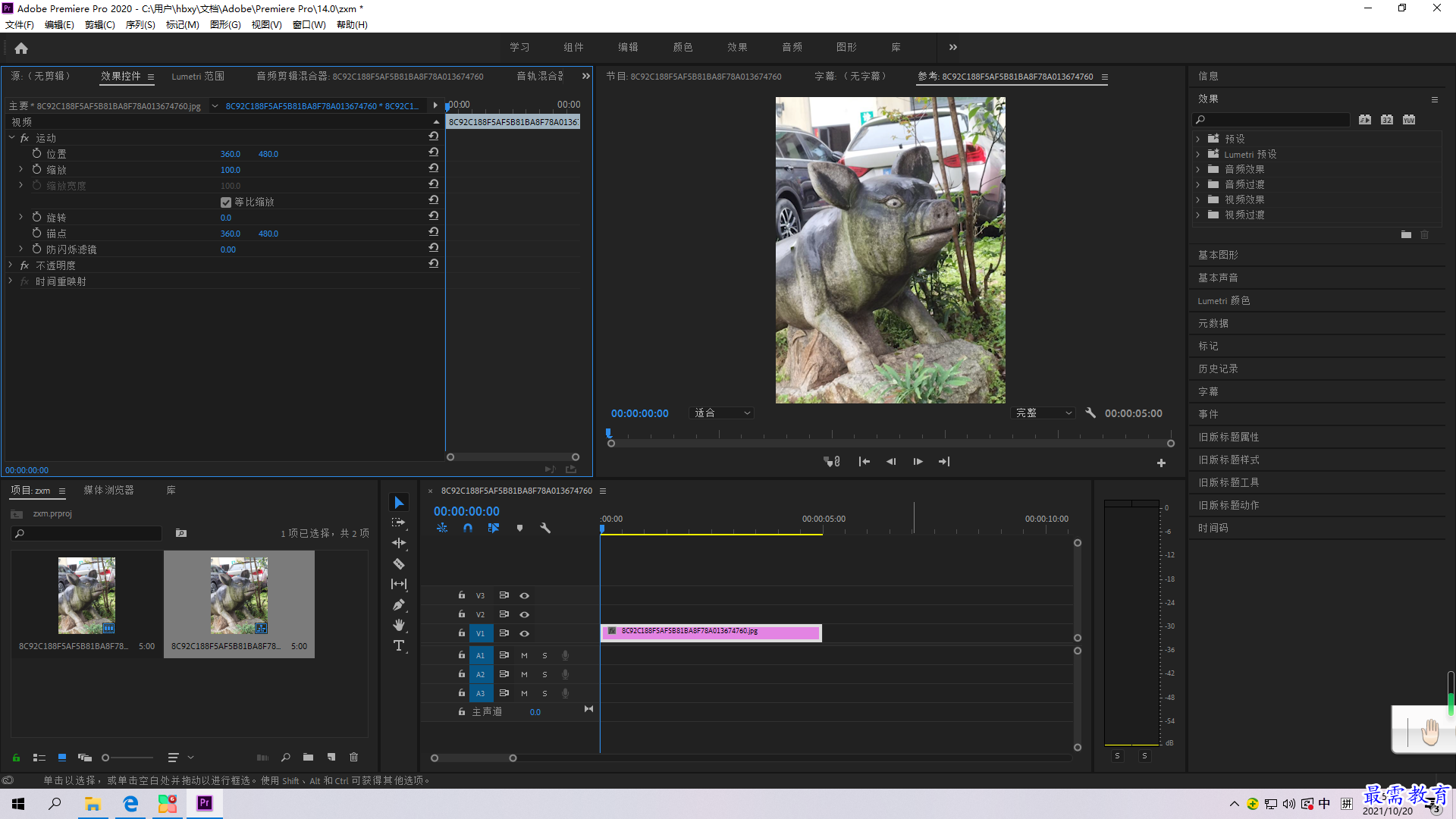Screen dimensions: 1456x819
Task: Click the Home icon
Action: point(21,48)
